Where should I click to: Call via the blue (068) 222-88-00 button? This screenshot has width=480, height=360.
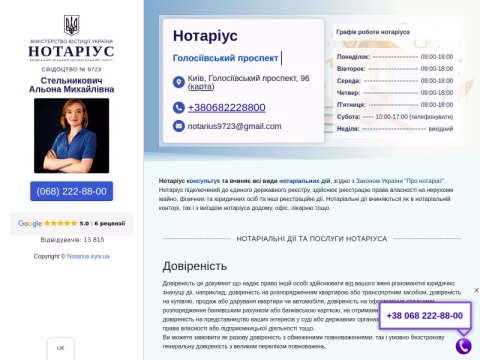(x=71, y=191)
